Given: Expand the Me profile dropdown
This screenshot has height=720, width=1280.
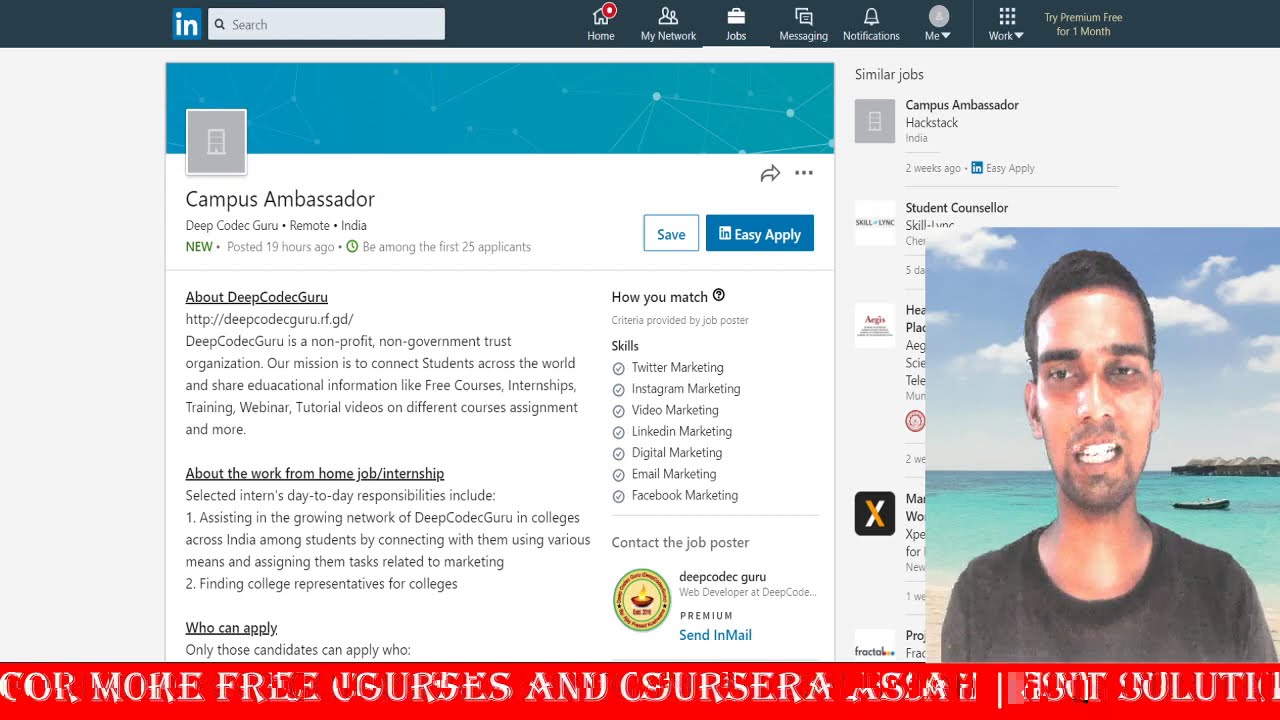Looking at the screenshot, I should click(938, 24).
